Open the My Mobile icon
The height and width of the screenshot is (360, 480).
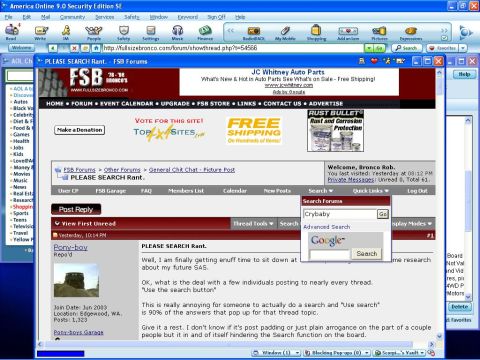(285, 33)
